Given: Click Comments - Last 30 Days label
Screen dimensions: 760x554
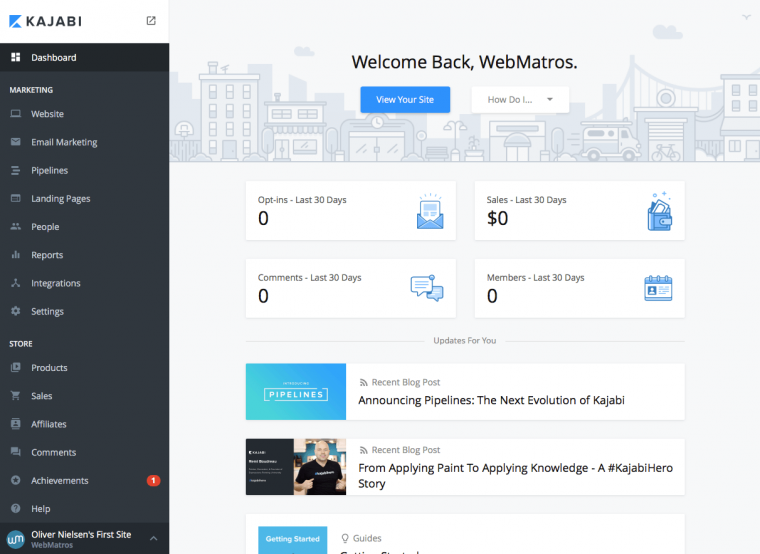Looking at the screenshot, I should point(310,278).
